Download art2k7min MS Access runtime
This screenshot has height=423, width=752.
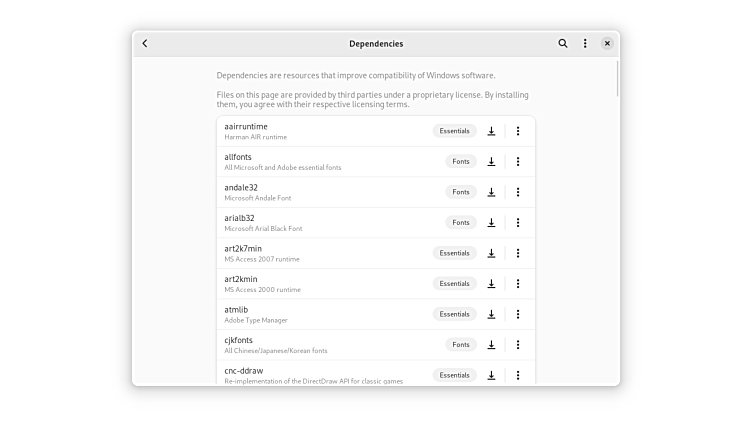point(491,253)
